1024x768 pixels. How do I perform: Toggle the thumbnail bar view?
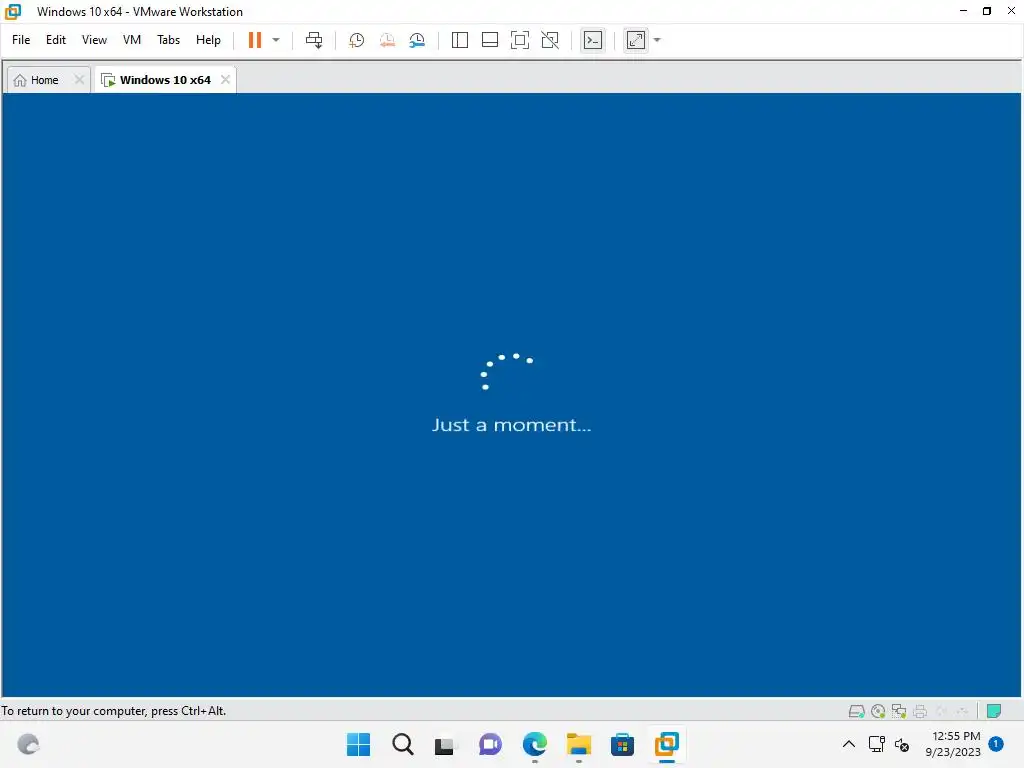[490, 40]
